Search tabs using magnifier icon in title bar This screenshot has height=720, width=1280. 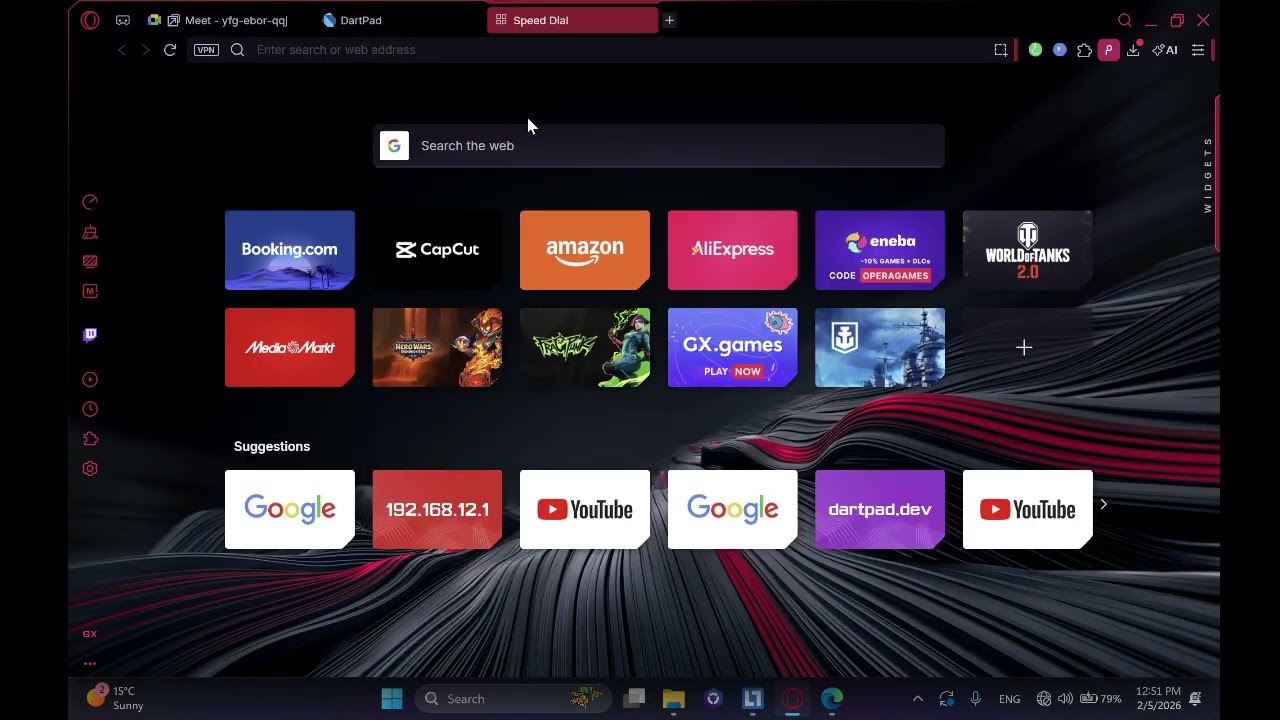click(1125, 20)
